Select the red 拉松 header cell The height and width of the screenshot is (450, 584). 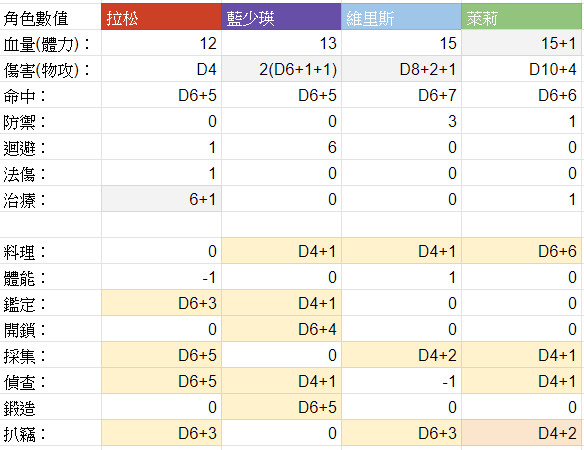(161, 17)
